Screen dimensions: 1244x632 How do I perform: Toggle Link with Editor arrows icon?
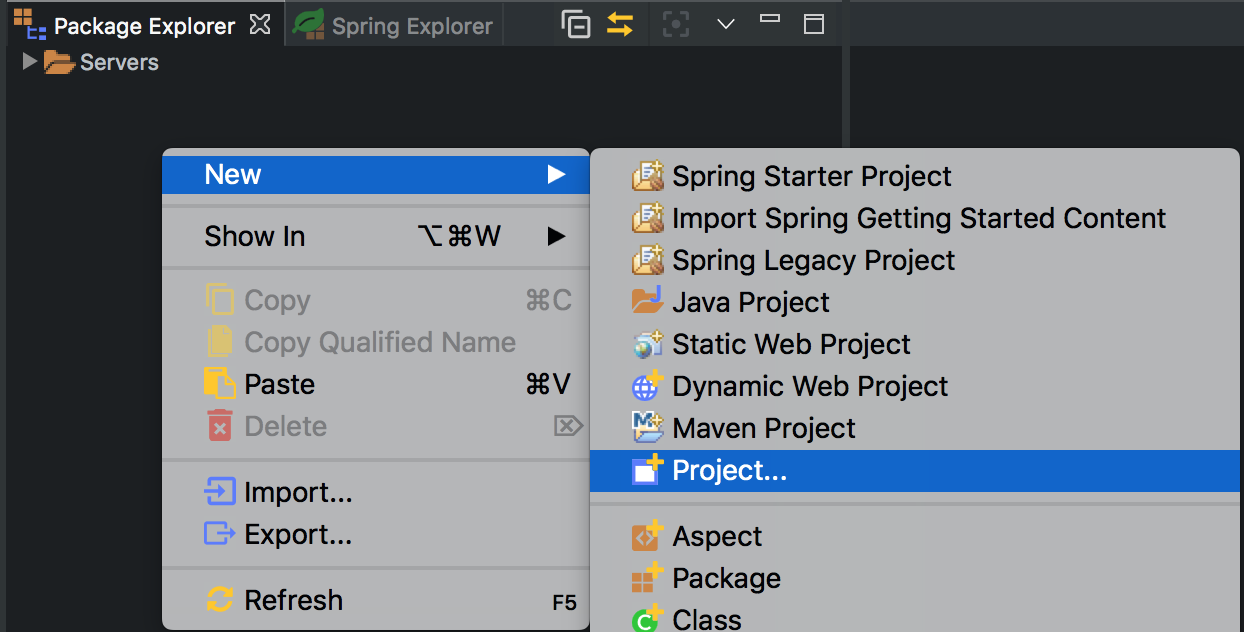point(620,25)
